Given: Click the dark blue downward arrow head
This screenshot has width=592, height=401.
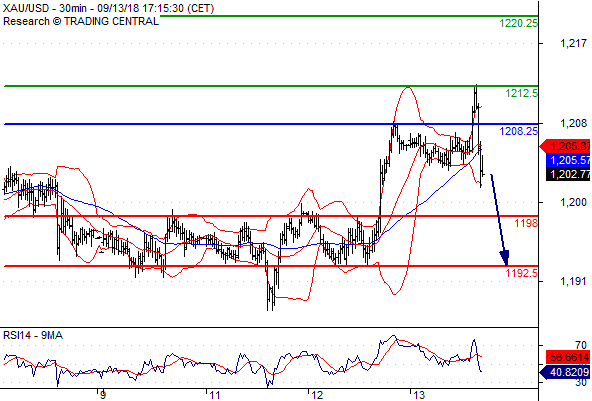Looking at the screenshot, I should [505, 258].
